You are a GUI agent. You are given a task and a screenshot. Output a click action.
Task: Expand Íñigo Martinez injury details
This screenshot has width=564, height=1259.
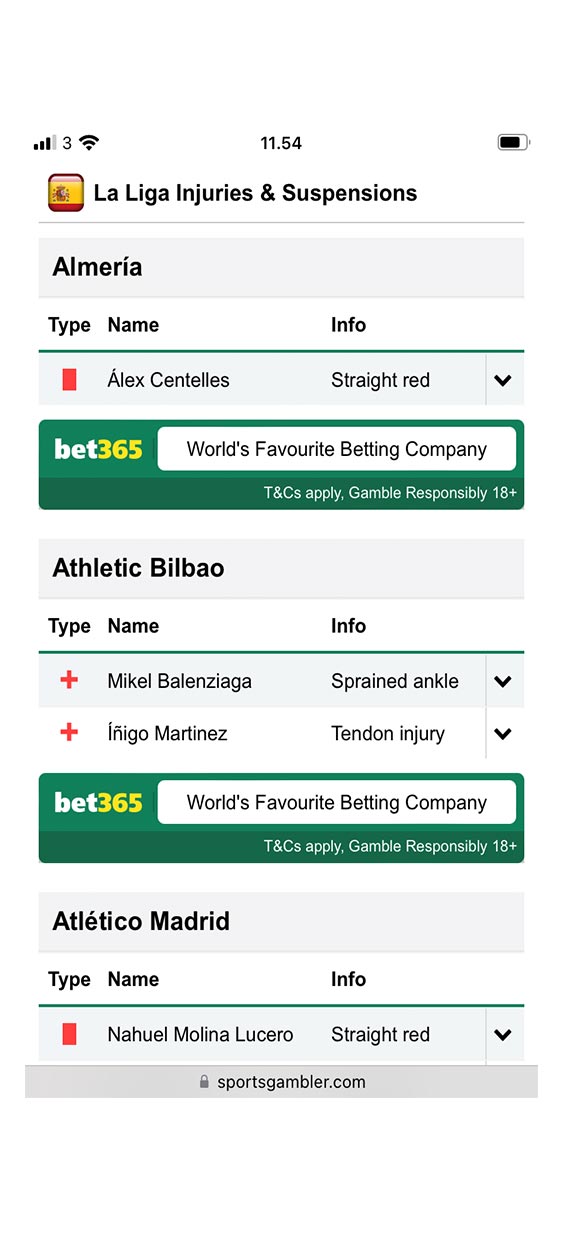tap(503, 733)
